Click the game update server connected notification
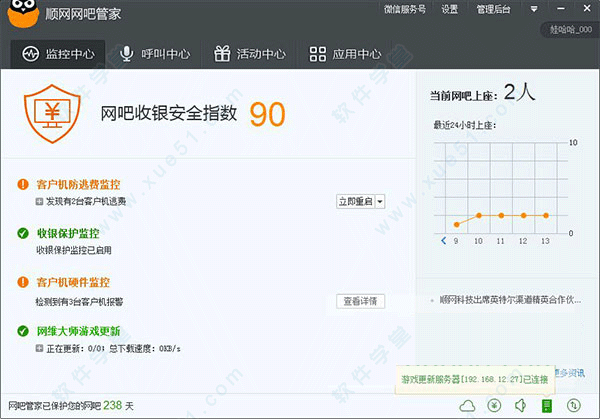The width and height of the screenshot is (600, 419). click(474, 379)
